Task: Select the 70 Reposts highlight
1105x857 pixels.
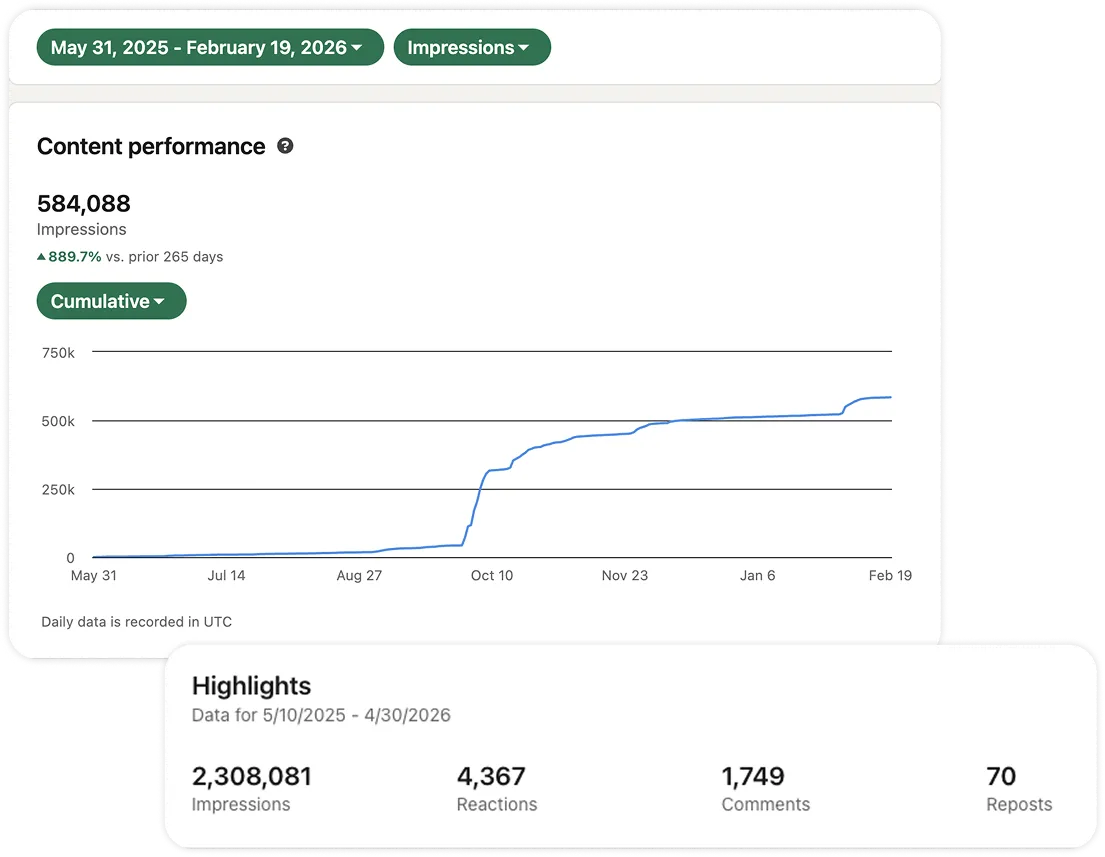Action: pos(1019,789)
